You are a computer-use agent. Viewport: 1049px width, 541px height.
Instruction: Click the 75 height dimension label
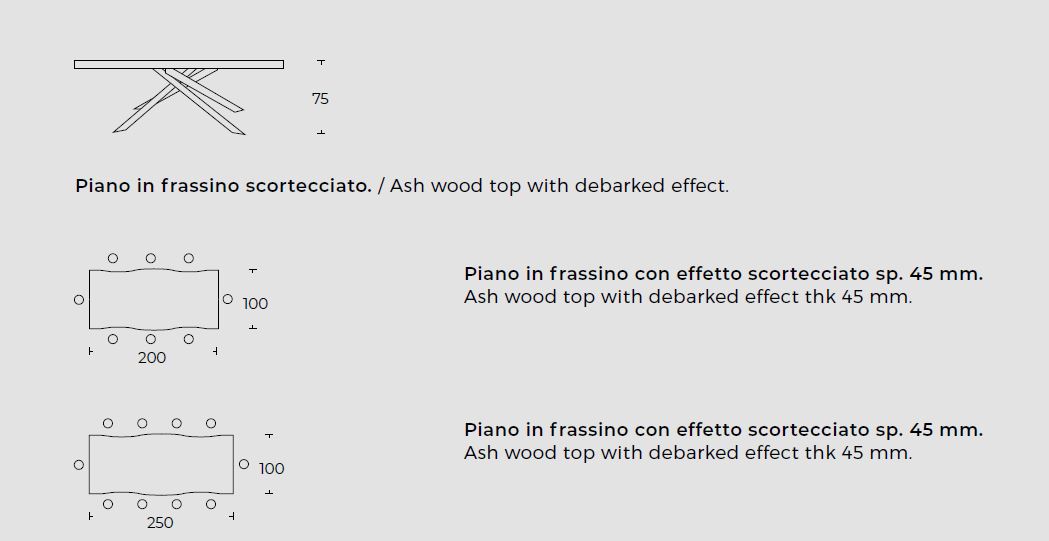(x=320, y=99)
